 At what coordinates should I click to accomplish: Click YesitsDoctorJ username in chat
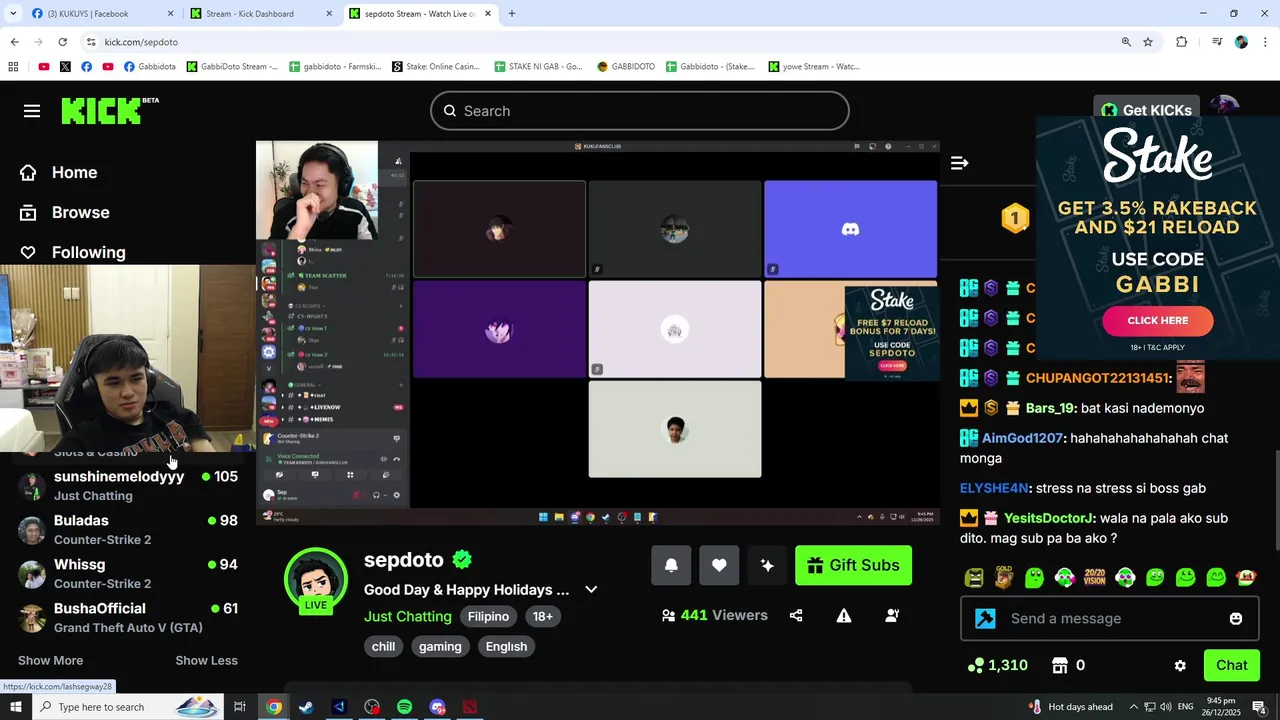(x=1049, y=518)
